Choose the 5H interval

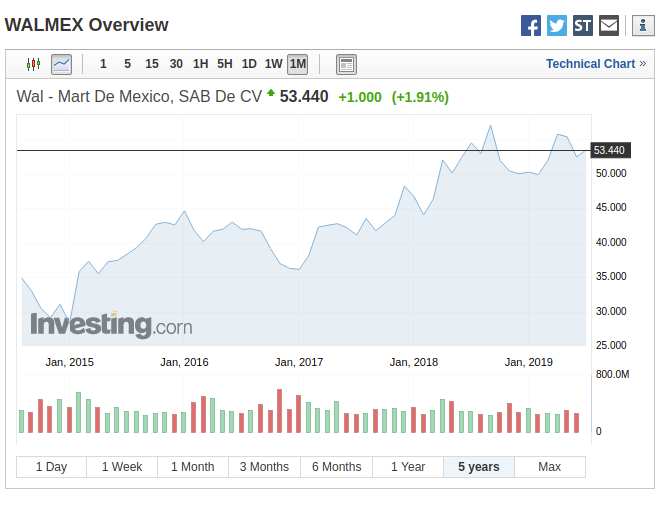point(225,64)
